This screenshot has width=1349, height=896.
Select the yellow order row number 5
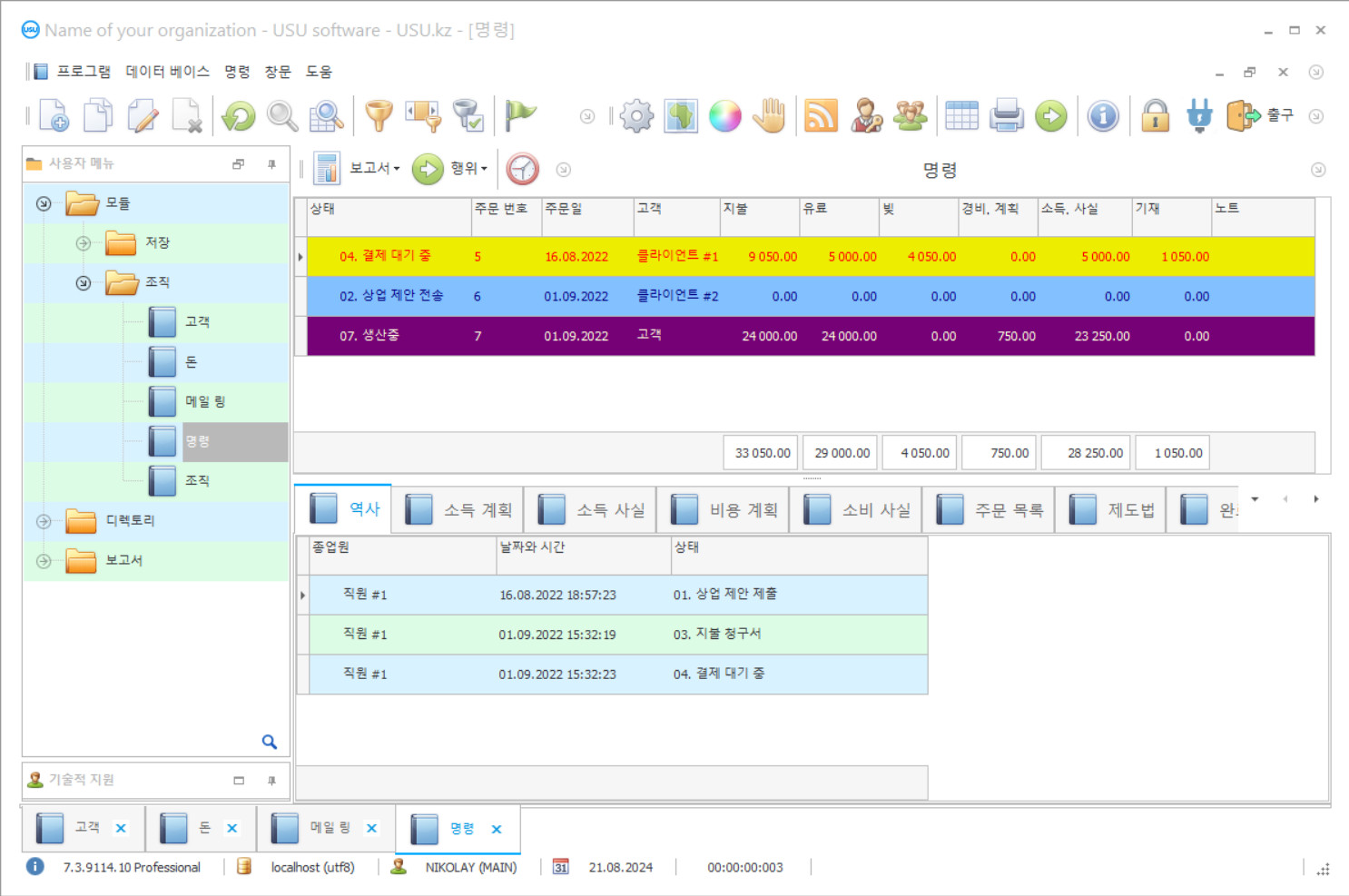coord(811,257)
